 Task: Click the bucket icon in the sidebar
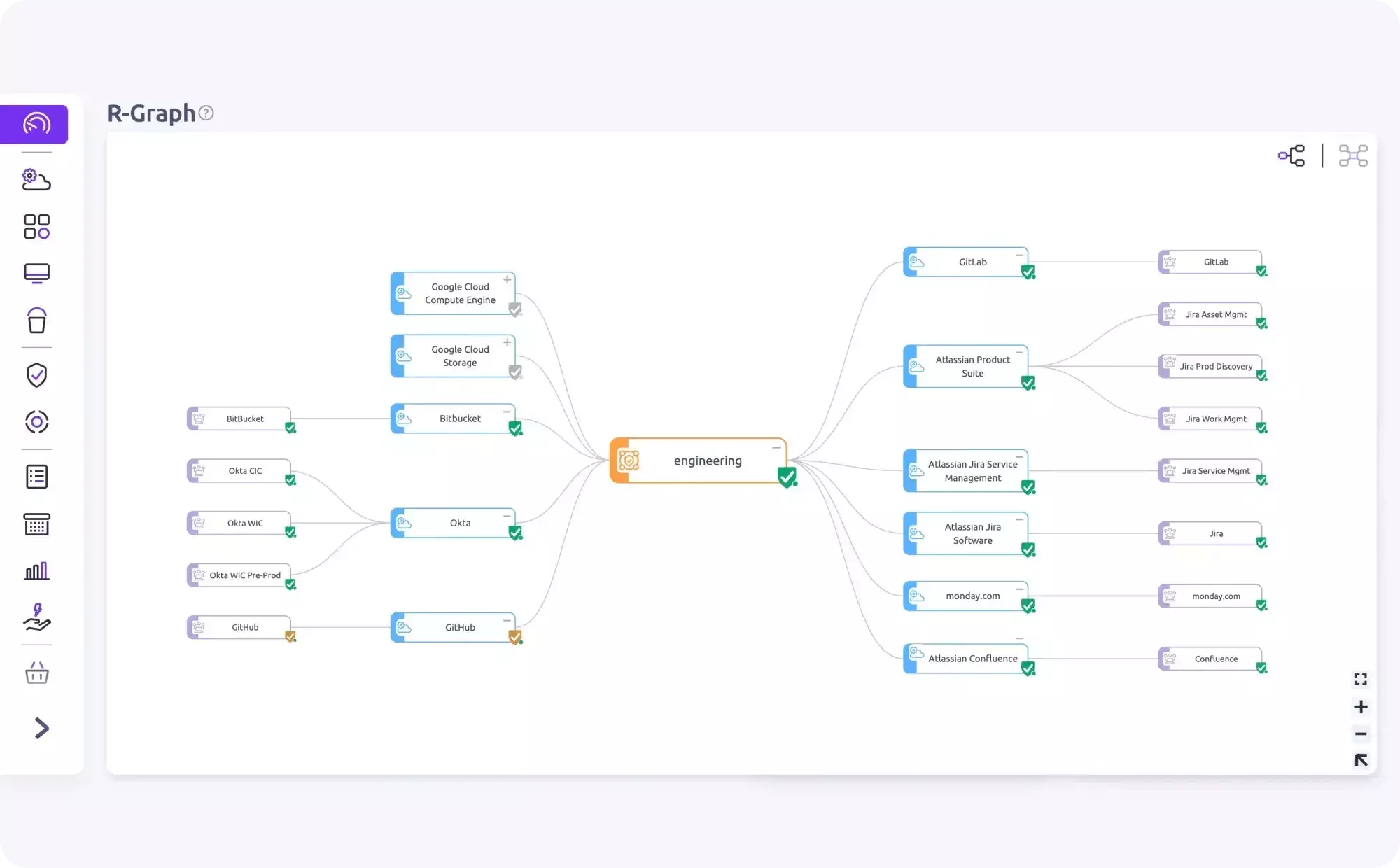click(x=36, y=321)
